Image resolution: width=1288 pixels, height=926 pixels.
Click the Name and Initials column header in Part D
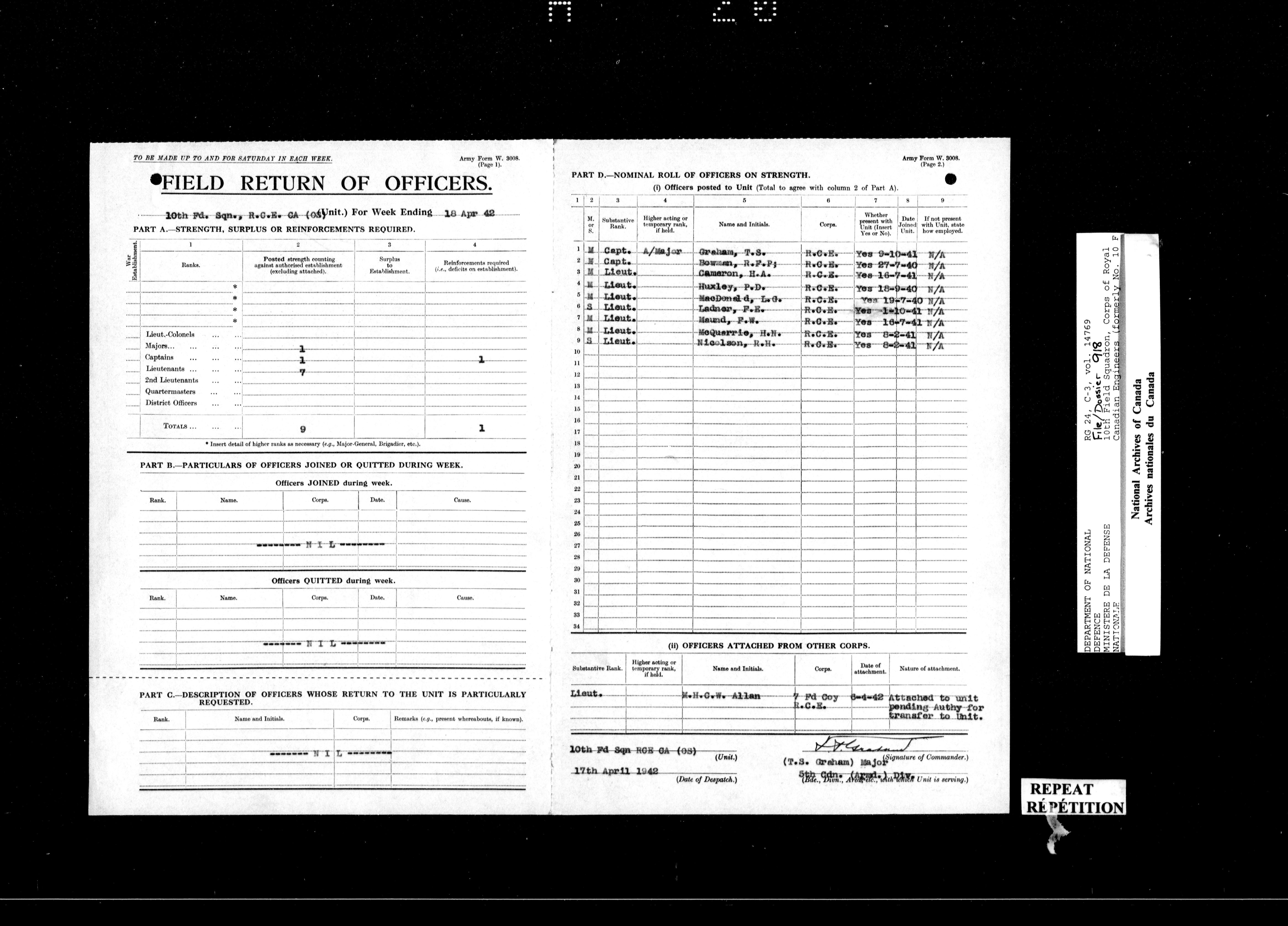744,224
